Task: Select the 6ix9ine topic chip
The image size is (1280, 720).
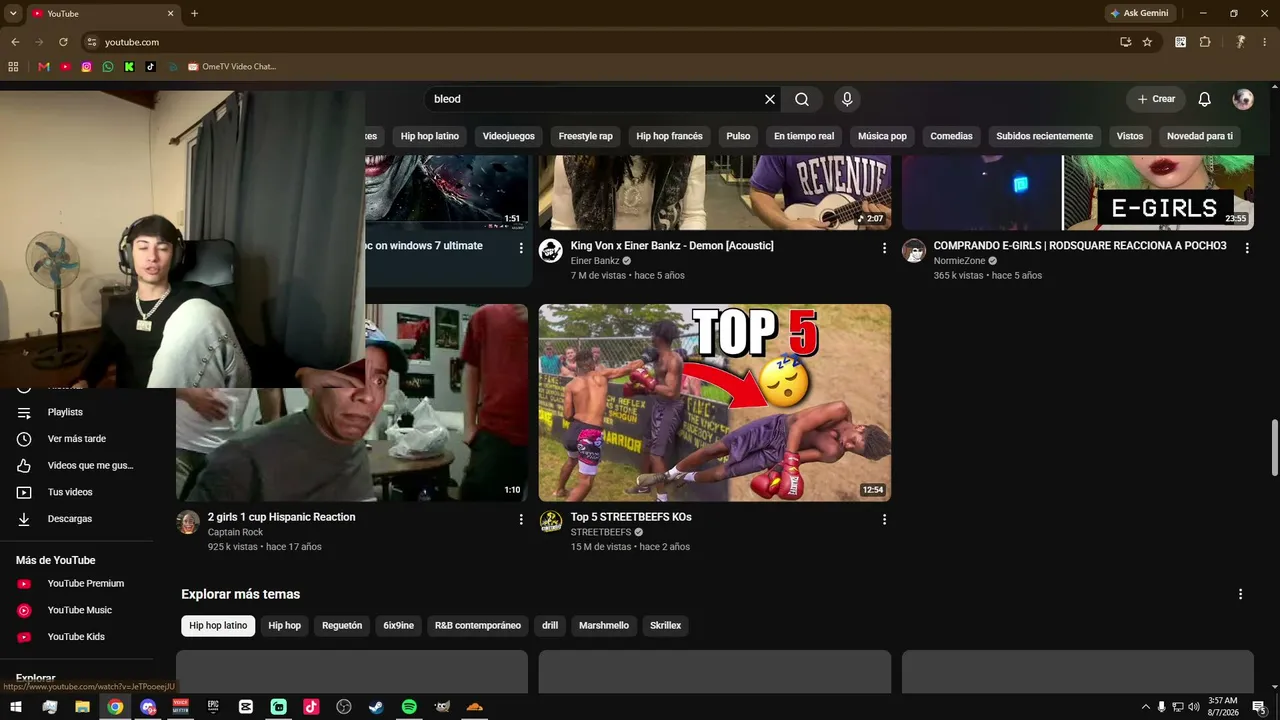Action: [x=398, y=626]
